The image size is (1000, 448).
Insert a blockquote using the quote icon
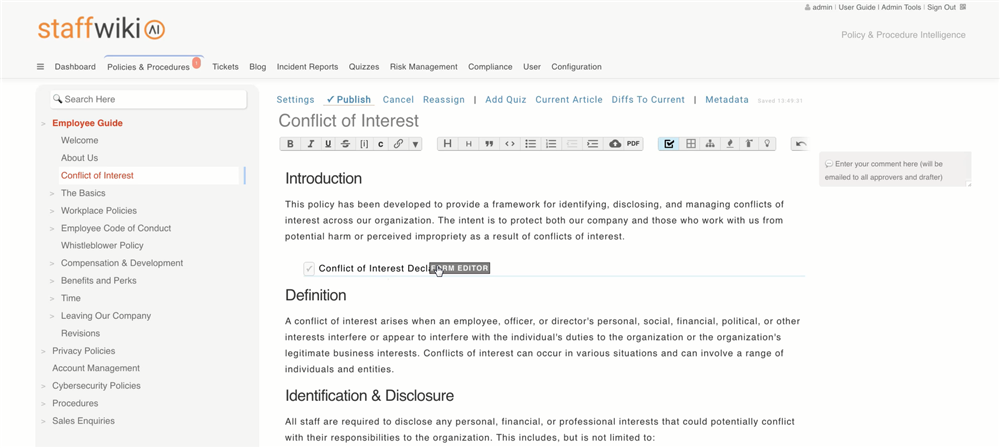pyautogui.click(x=489, y=144)
